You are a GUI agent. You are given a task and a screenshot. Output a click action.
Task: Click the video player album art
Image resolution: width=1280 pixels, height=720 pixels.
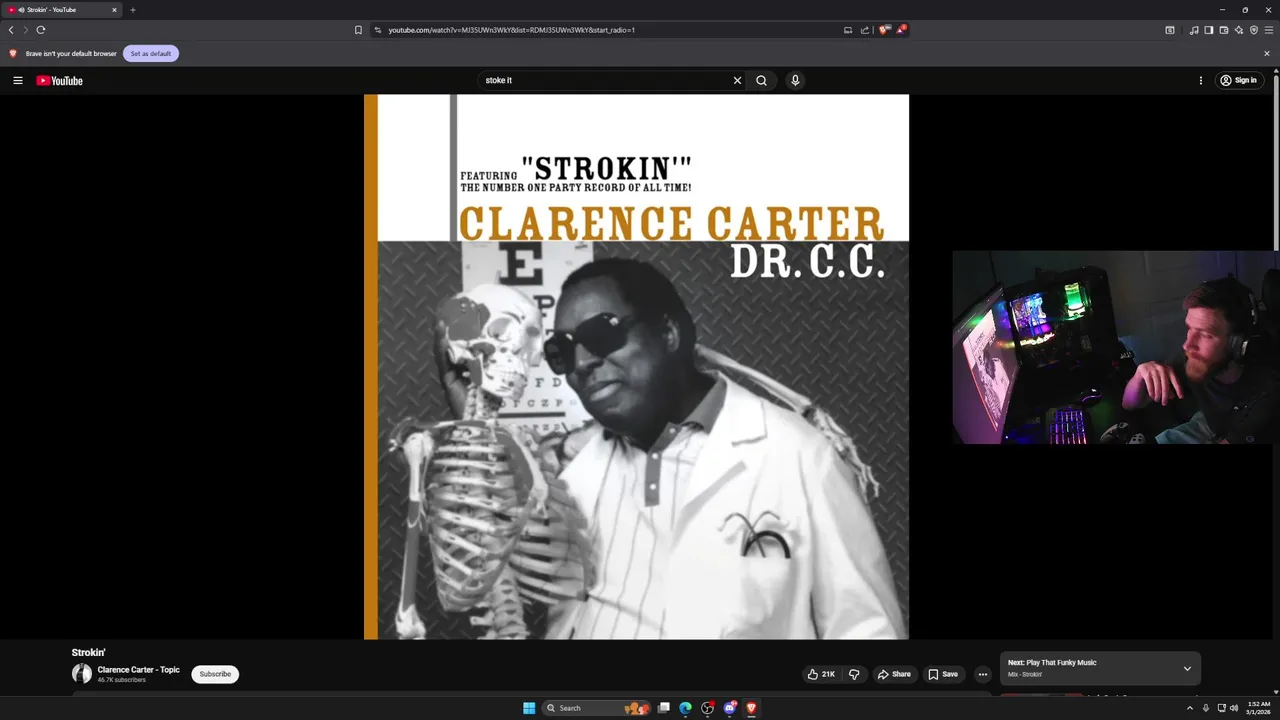pyautogui.click(x=636, y=366)
